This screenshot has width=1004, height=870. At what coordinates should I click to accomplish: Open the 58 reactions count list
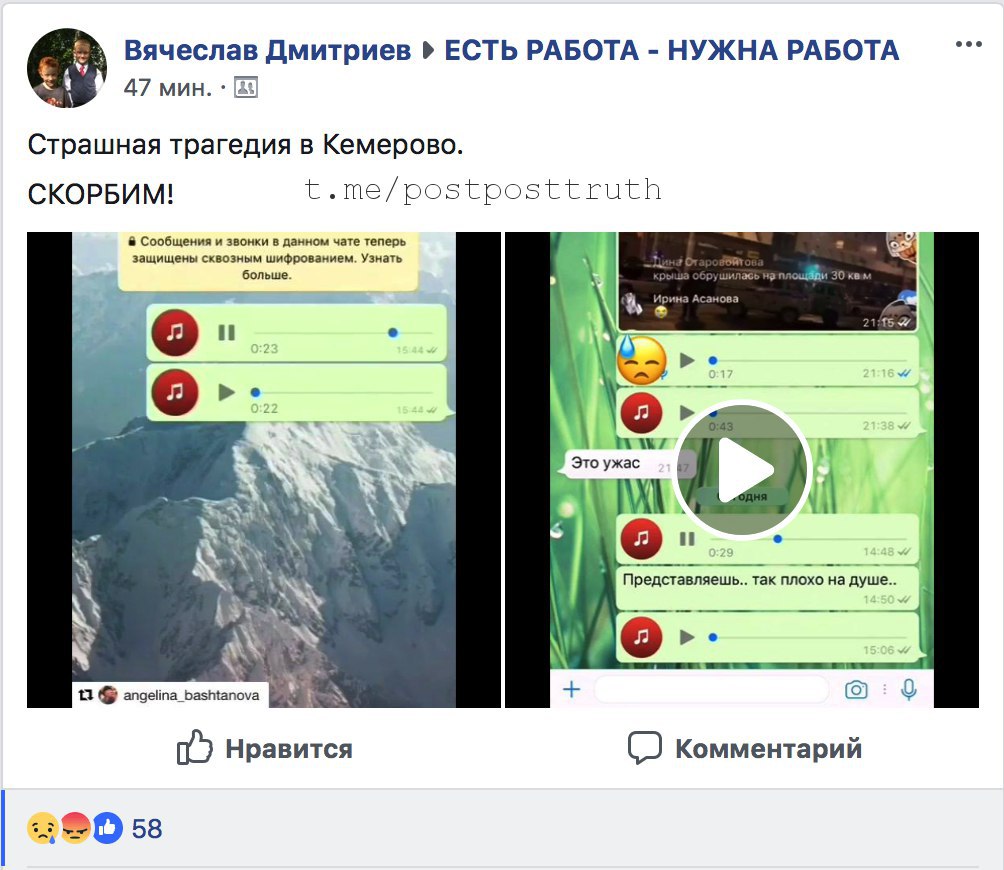[x=147, y=828]
